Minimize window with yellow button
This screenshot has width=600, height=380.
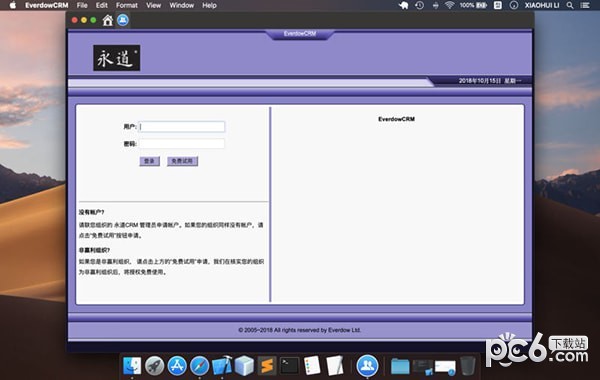click(x=84, y=20)
